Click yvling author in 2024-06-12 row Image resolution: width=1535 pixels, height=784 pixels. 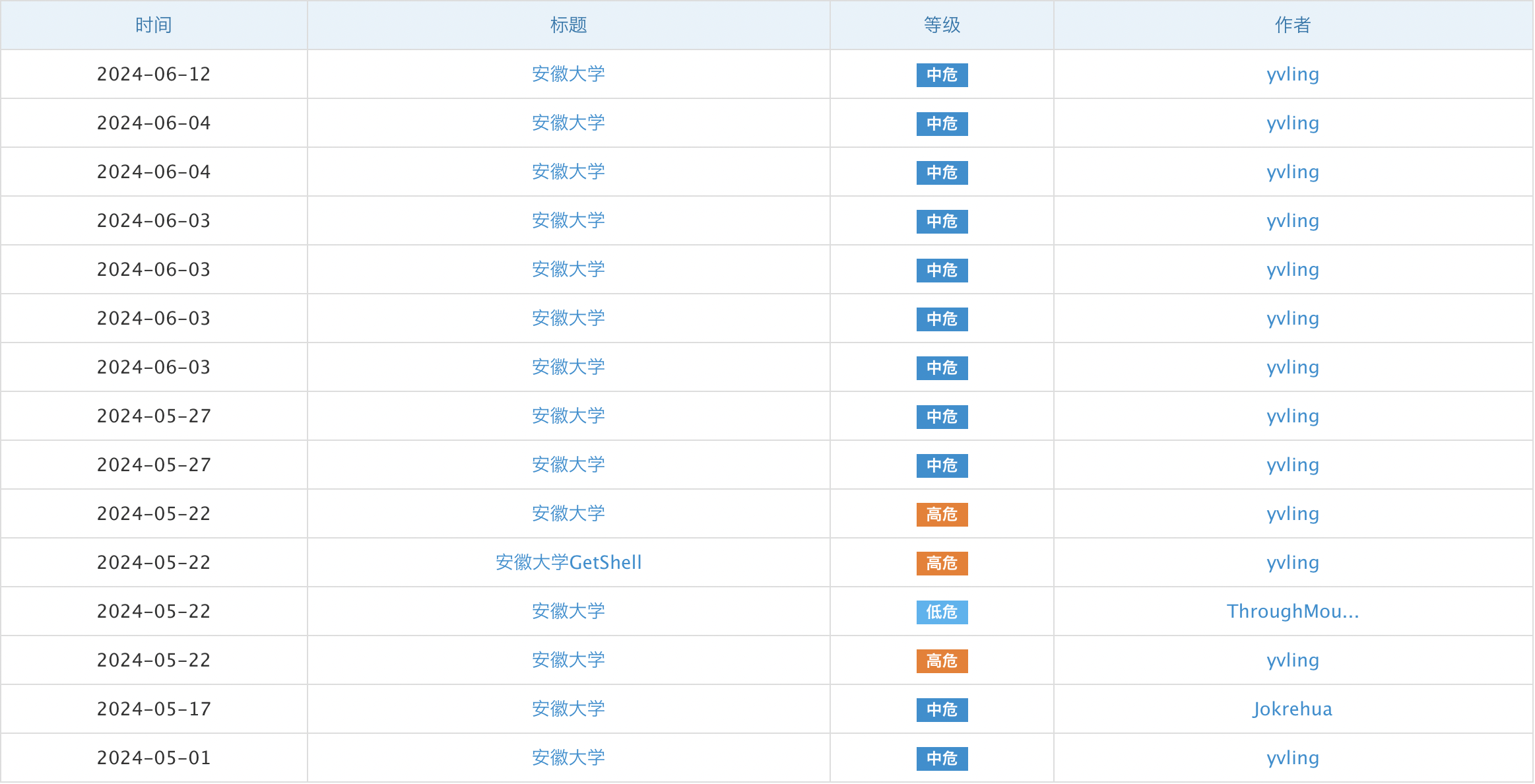pyautogui.click(x=1292, y=74)
